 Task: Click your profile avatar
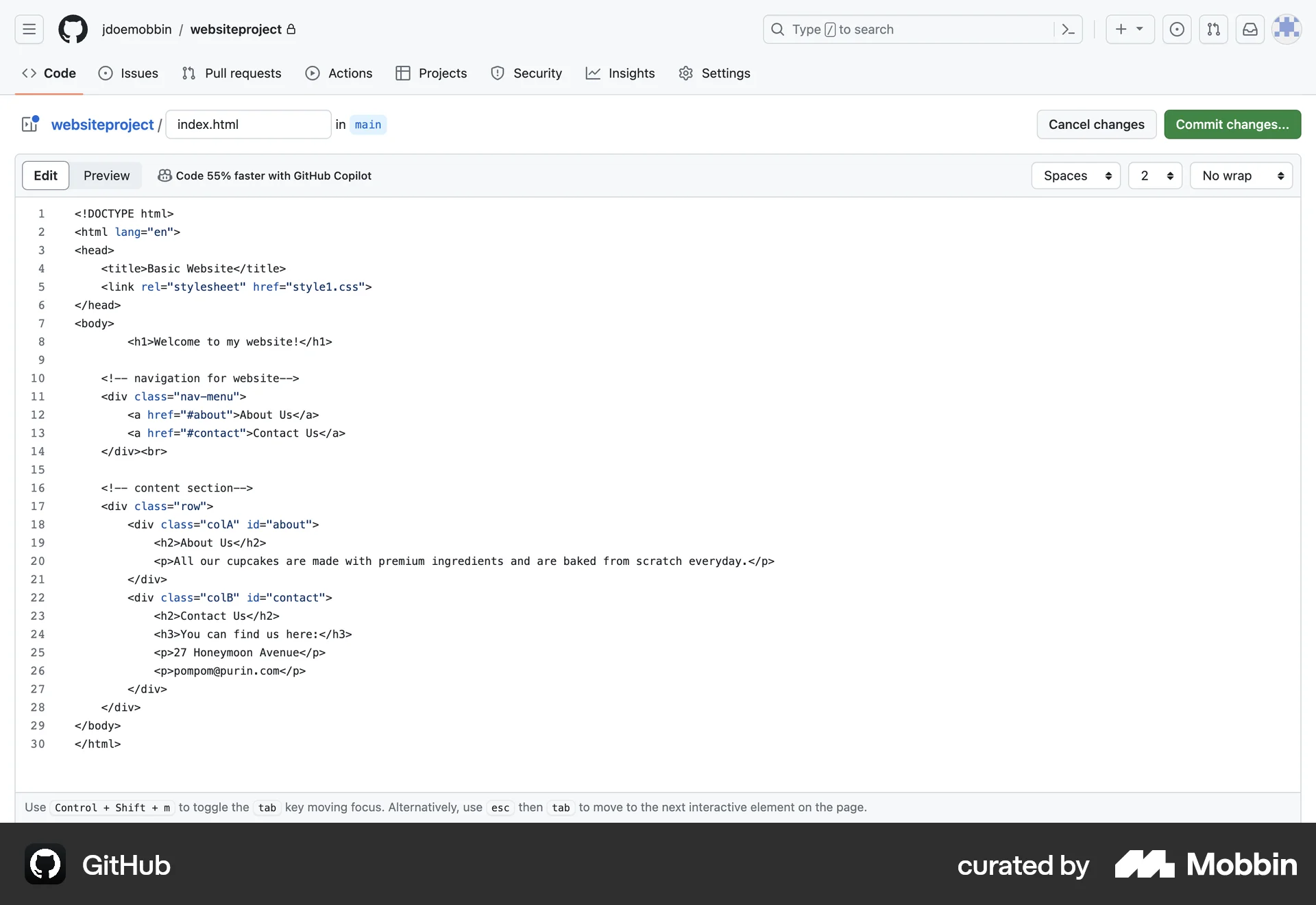(1287, 29)
